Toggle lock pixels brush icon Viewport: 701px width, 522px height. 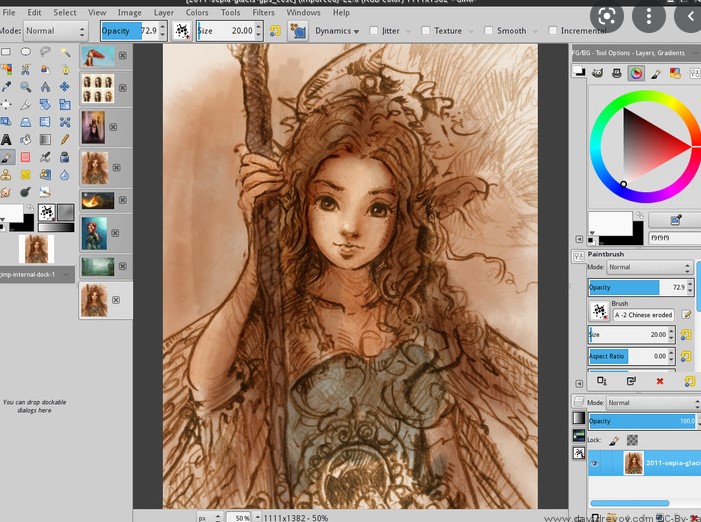click(x=614, y=441)
